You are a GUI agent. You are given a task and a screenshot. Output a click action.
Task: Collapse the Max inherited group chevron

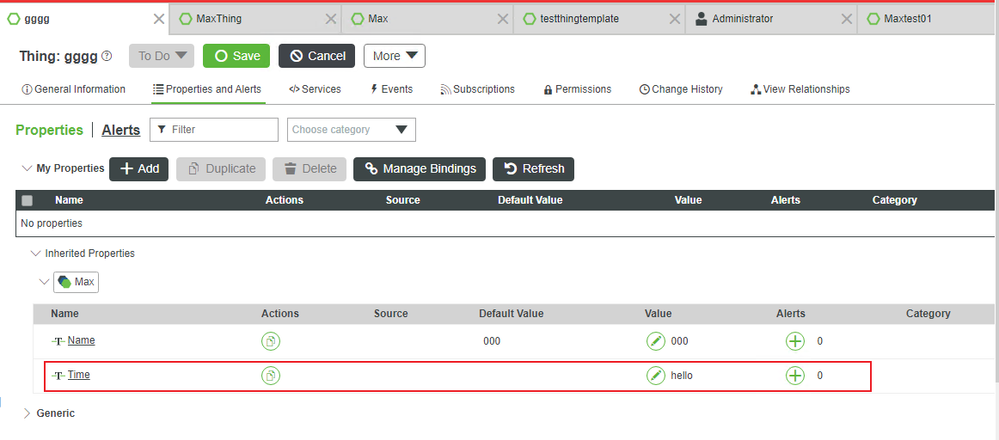pos(44,282)
